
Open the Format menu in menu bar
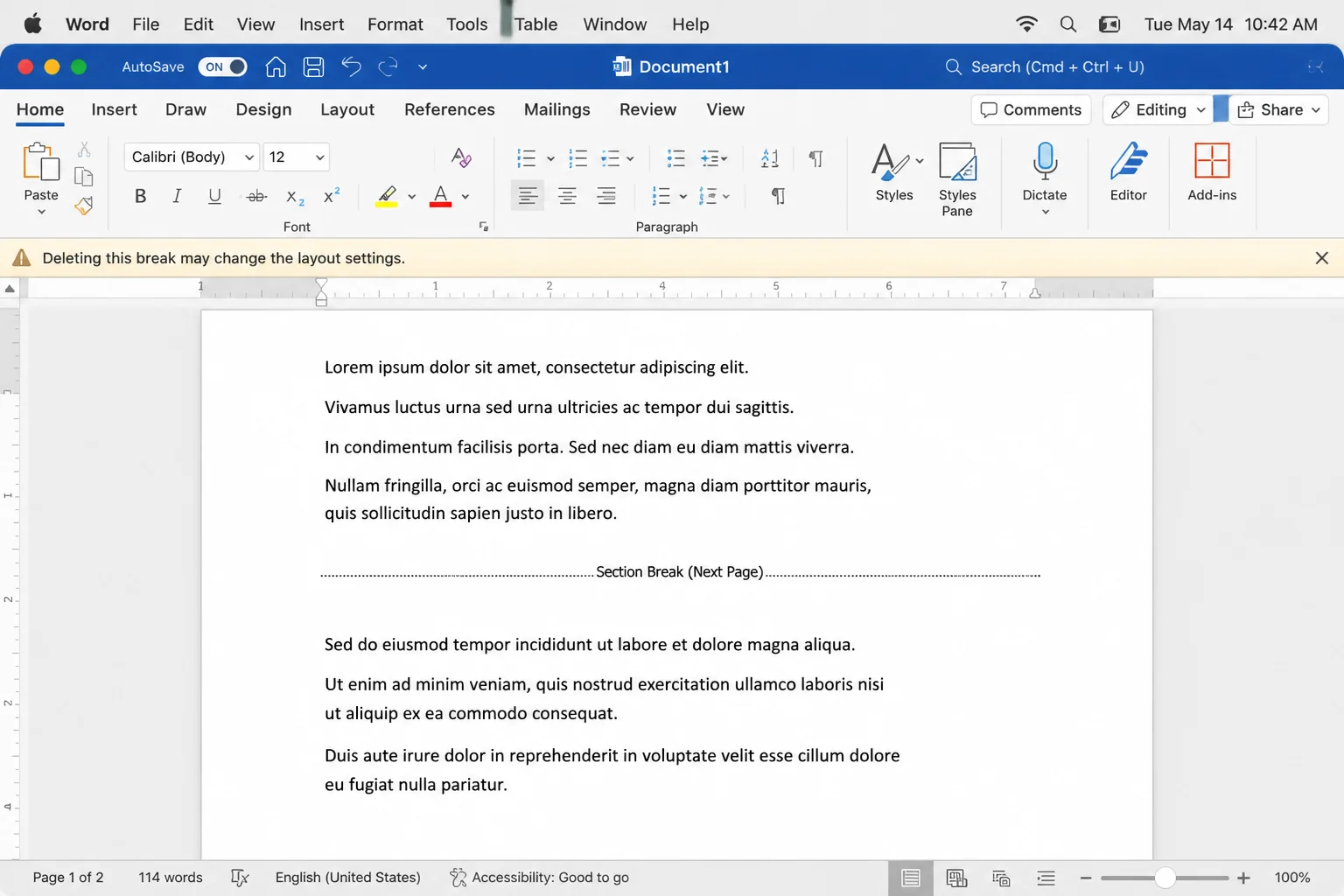pos(395,24)
